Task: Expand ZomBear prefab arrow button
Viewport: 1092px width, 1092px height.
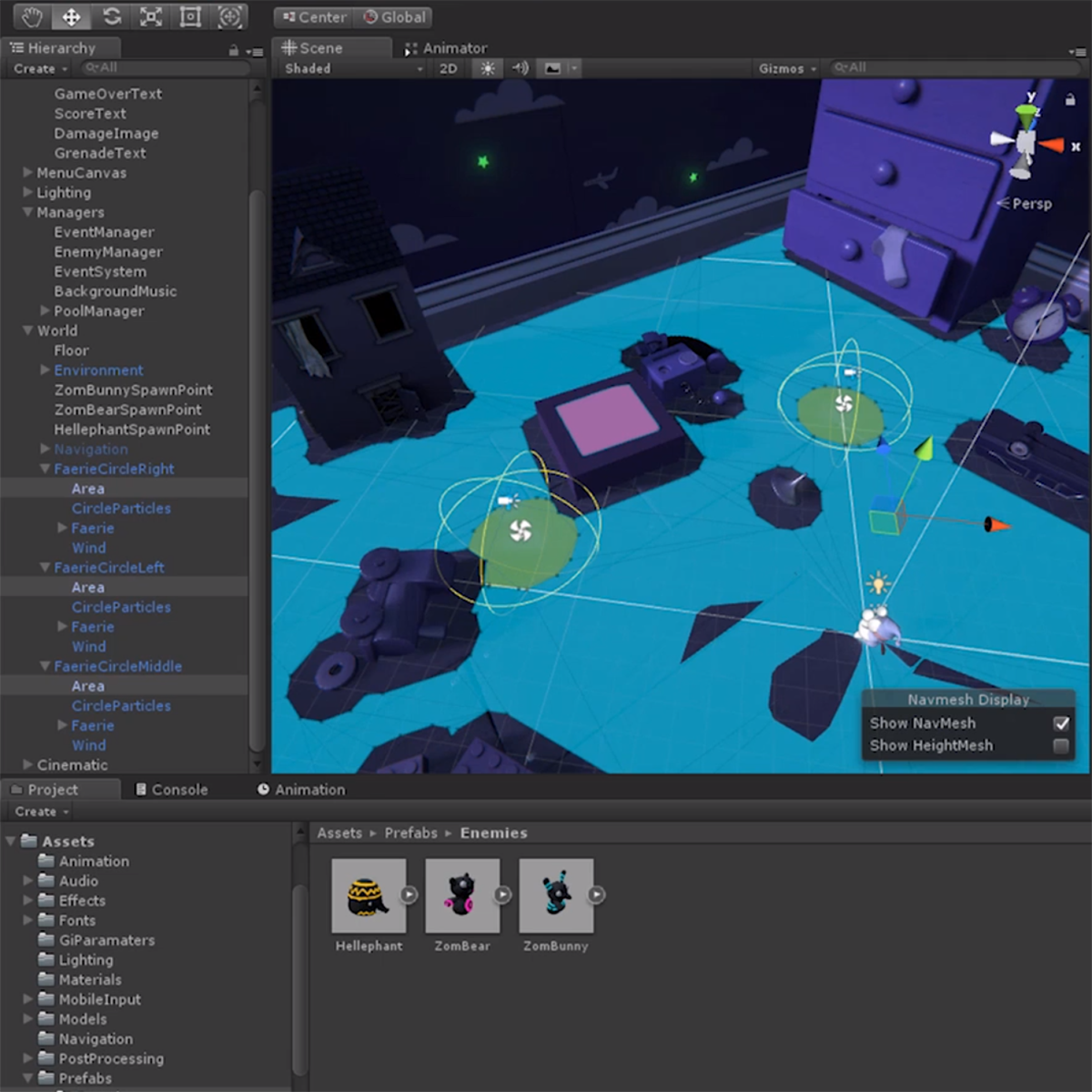Action: tap(502, 895)
